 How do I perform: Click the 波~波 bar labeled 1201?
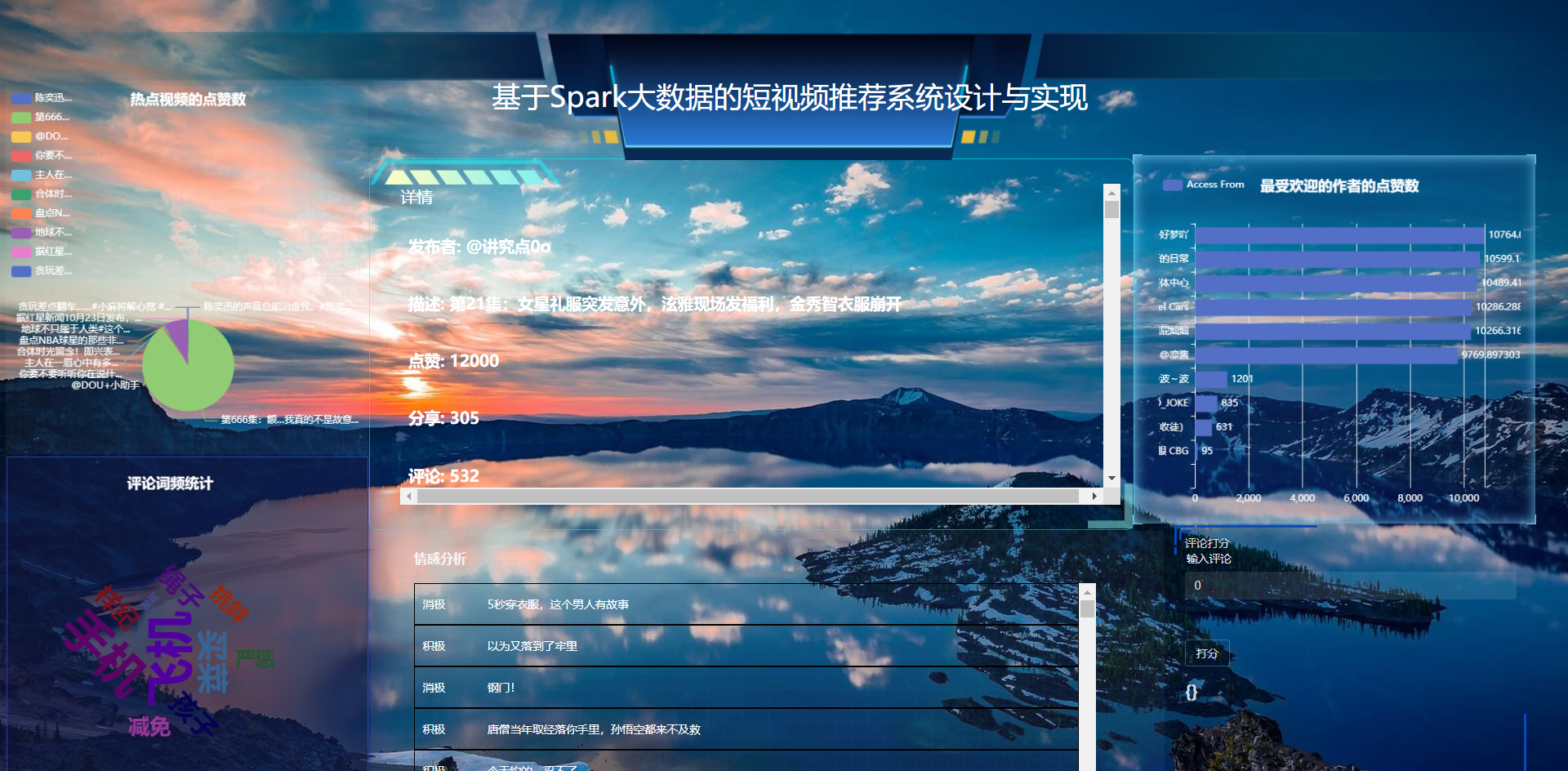coord(1211,379)
